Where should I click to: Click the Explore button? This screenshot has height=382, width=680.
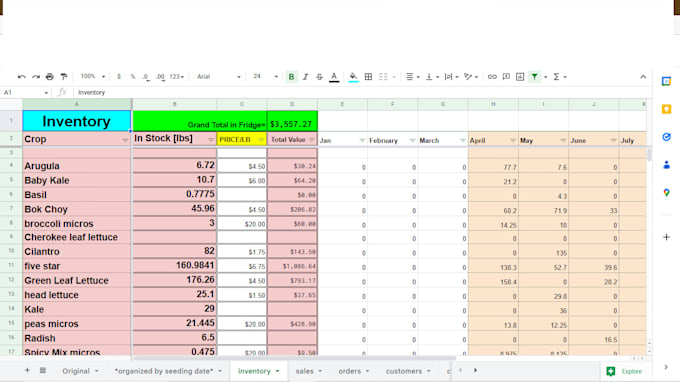[624, 371]
